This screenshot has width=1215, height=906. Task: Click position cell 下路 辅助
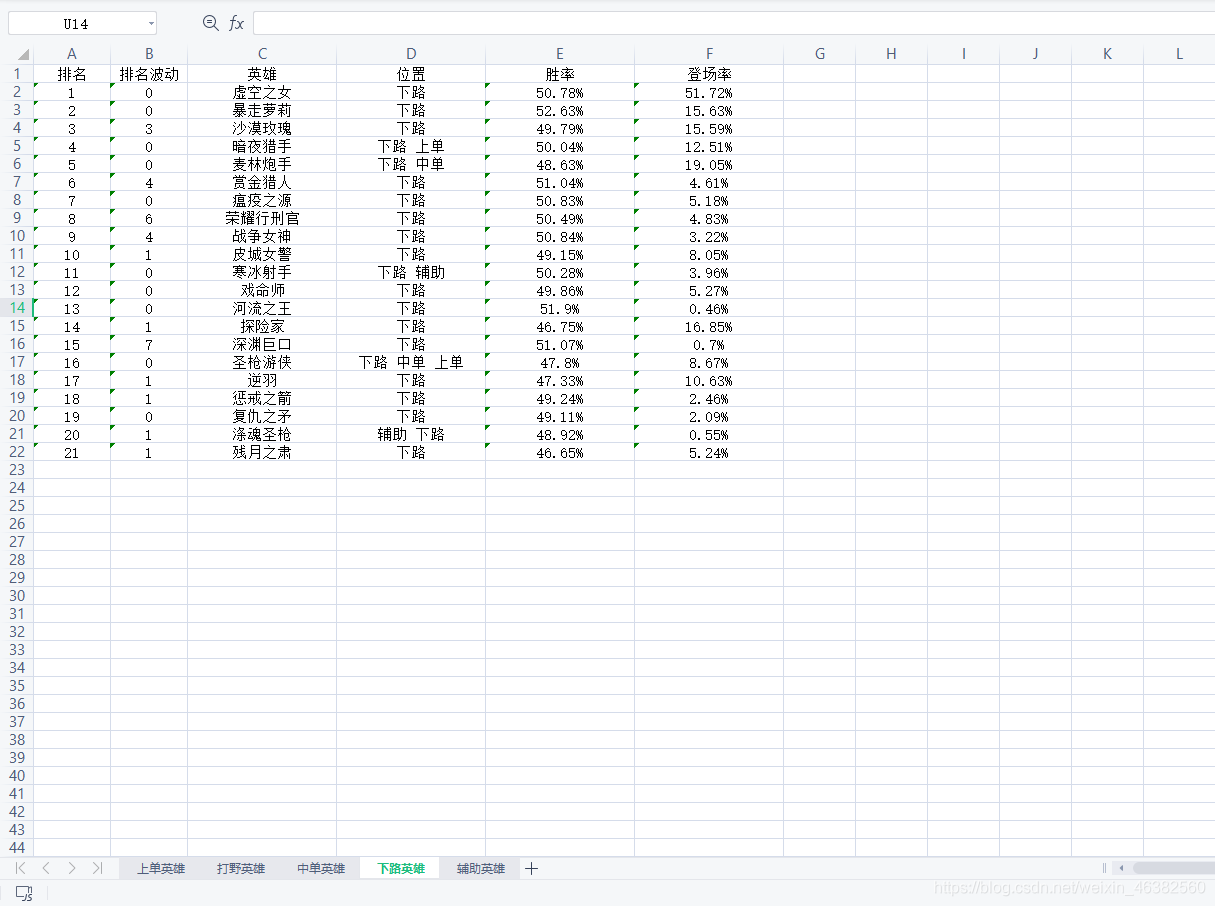(x=411, y=273)
